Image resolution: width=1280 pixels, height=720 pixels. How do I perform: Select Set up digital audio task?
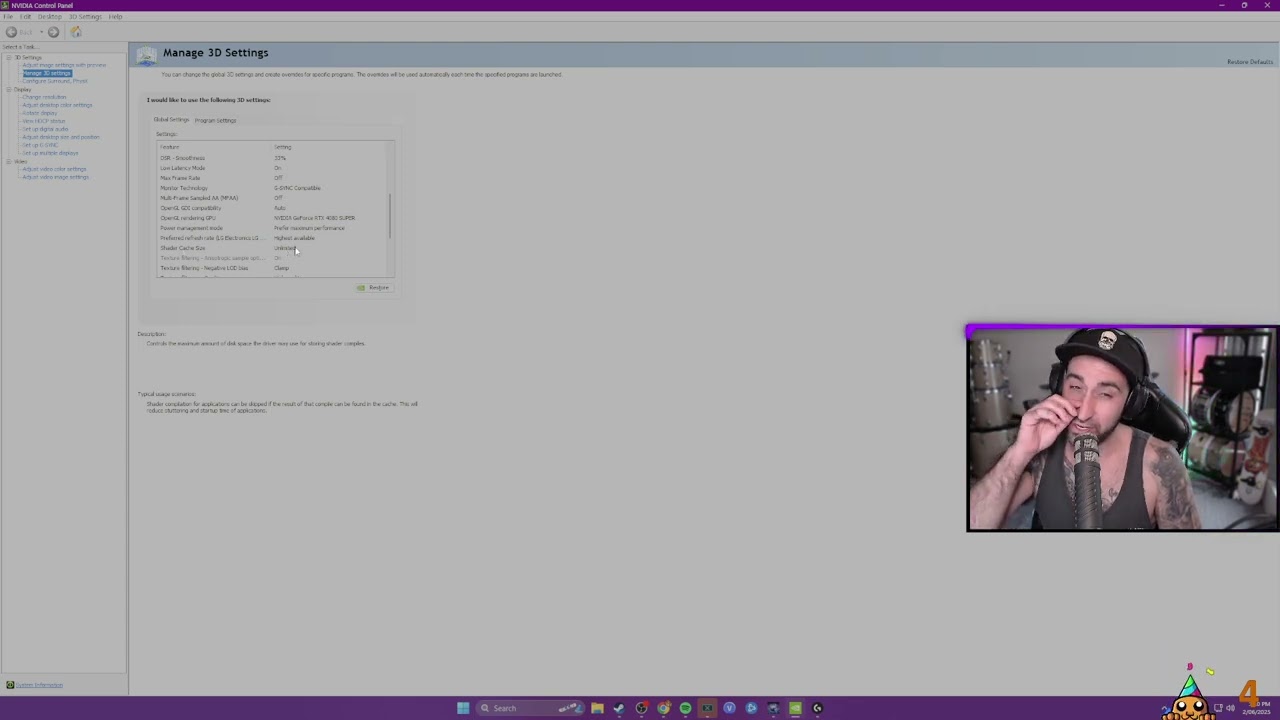pyautogui.click(x=45, y=129)
